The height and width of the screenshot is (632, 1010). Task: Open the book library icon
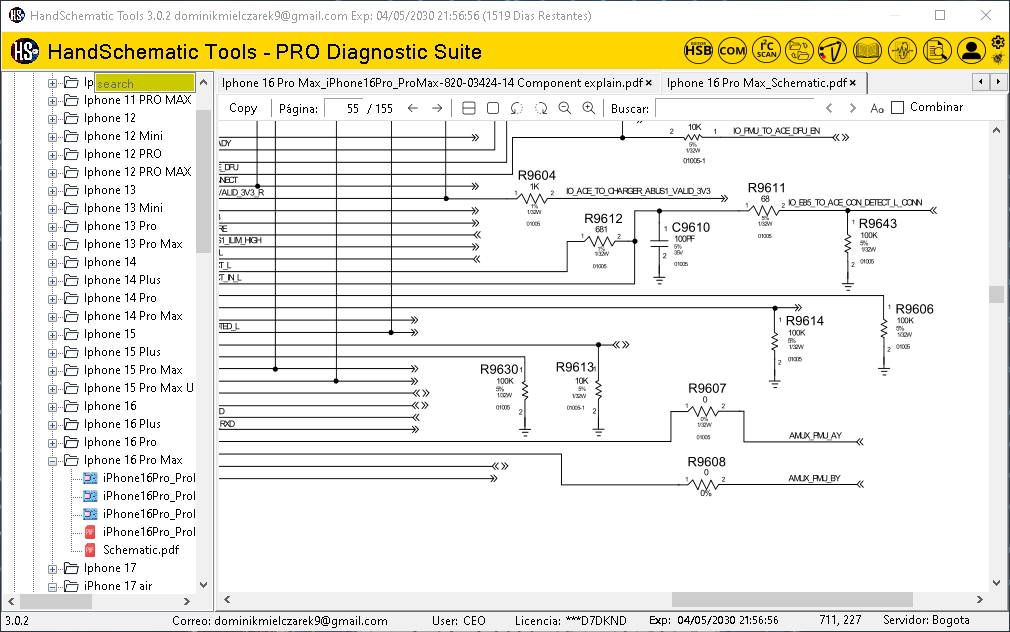(867, 50)
